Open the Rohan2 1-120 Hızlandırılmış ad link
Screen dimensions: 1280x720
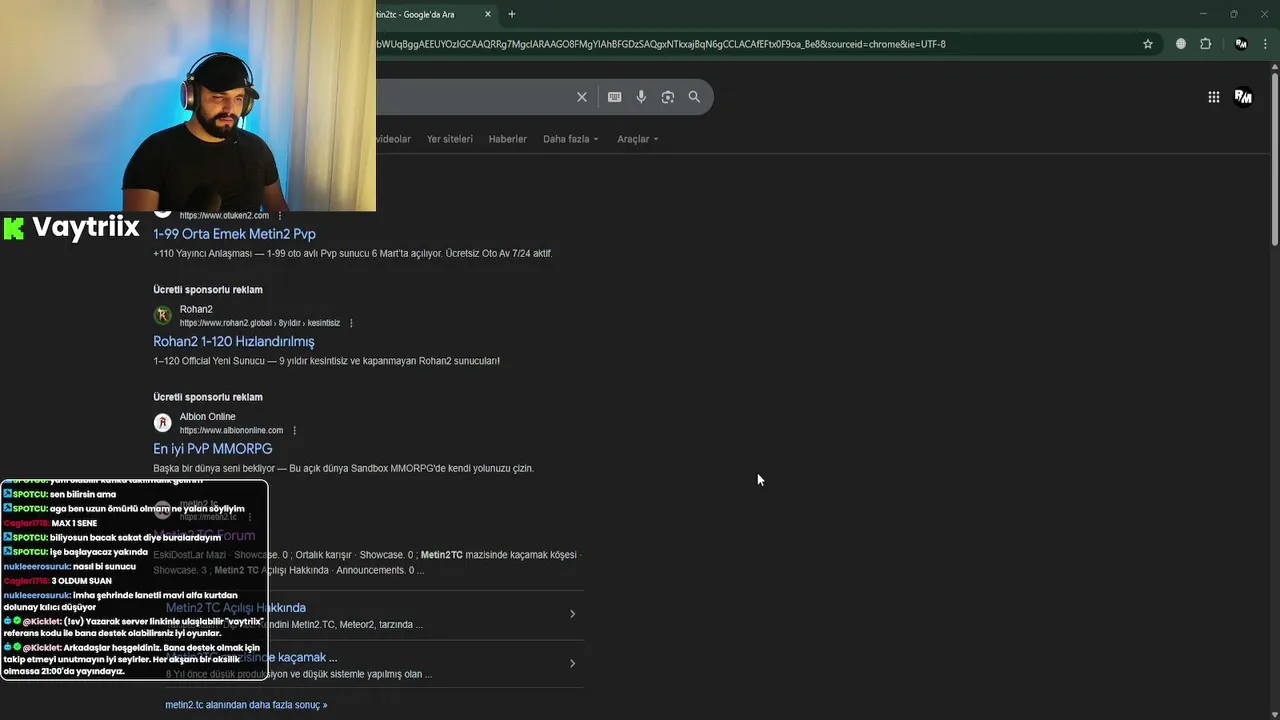click(x=233, y=341)
